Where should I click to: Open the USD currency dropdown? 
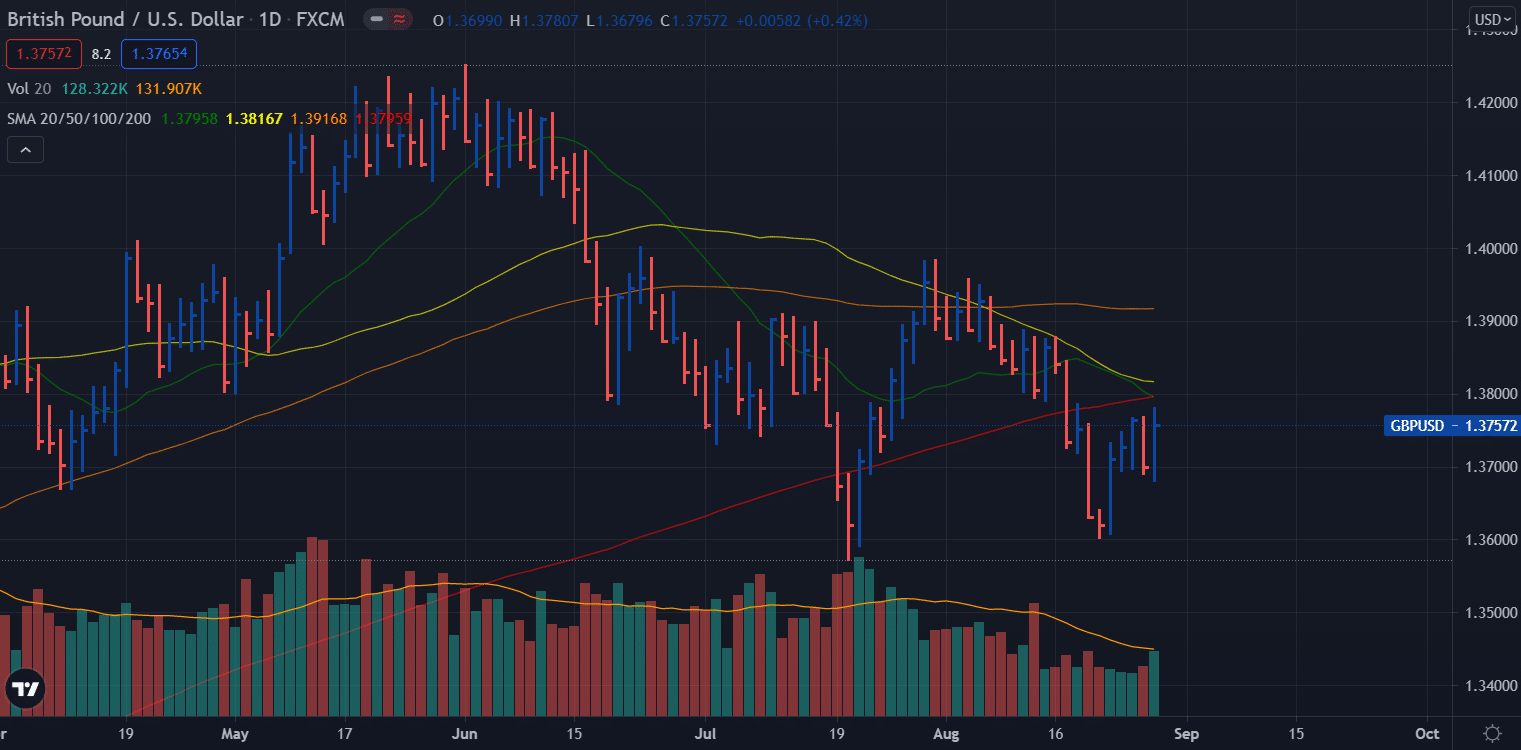(1494, 19)
